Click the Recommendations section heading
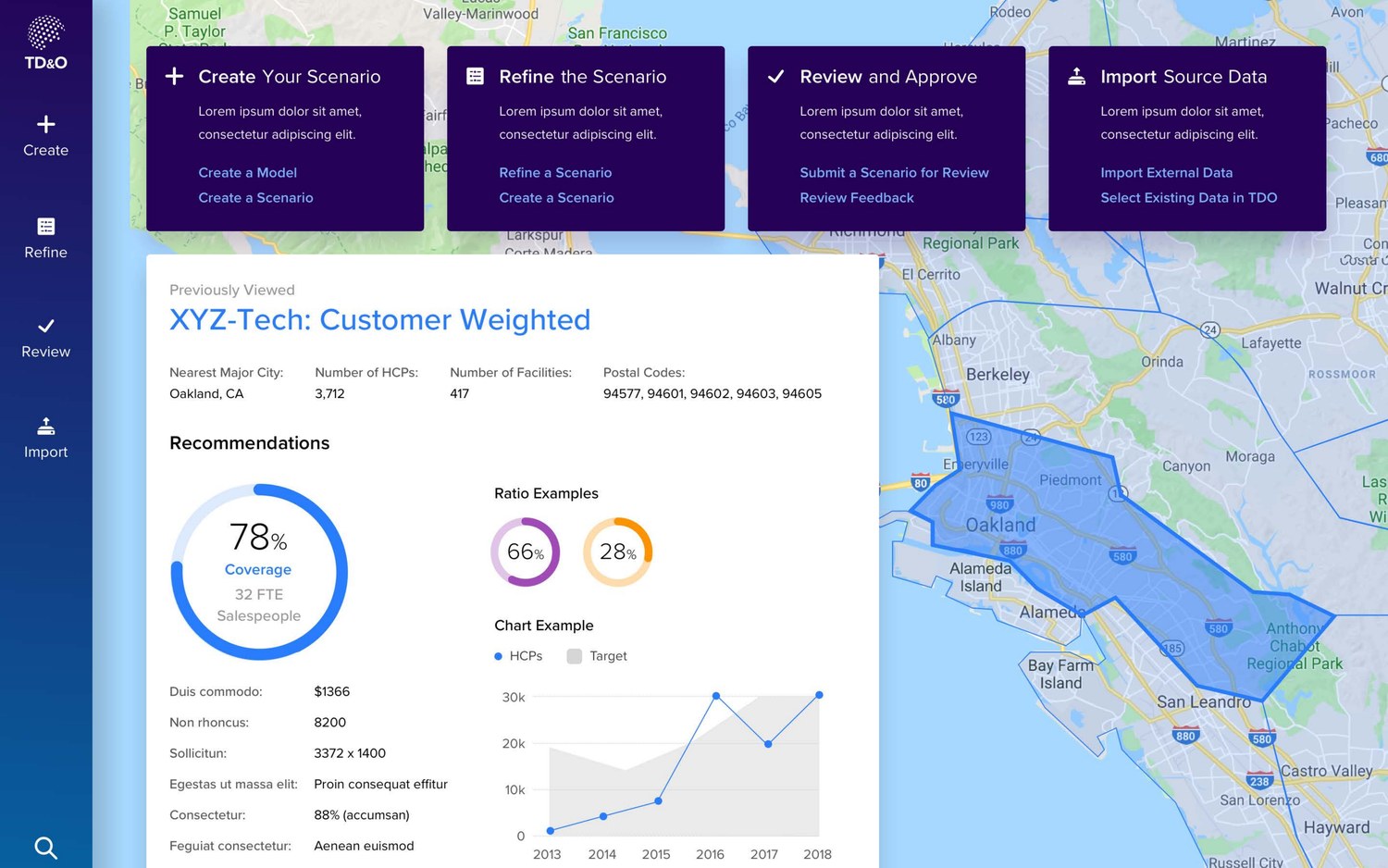Screen dimensions: 1388x868 pyautogui.click(x=250, y=443)
